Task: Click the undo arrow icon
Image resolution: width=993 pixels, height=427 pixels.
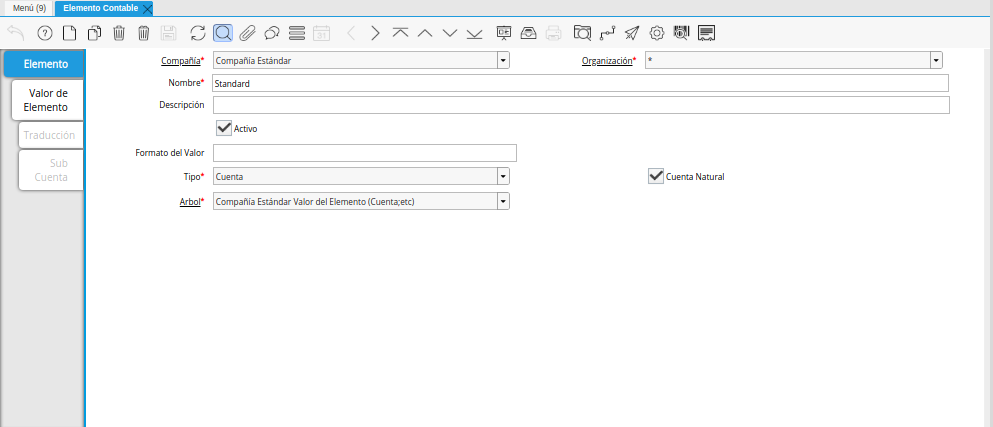Action: click(16, 33)
